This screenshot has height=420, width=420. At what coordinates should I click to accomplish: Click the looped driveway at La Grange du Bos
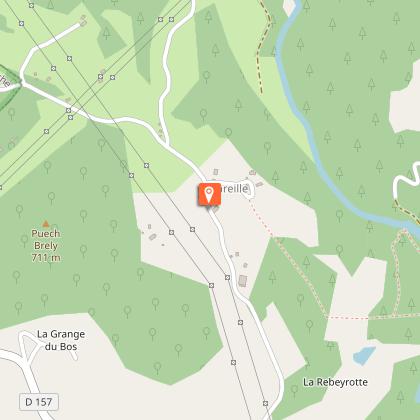pyautogui.click(x=27, y=347)
